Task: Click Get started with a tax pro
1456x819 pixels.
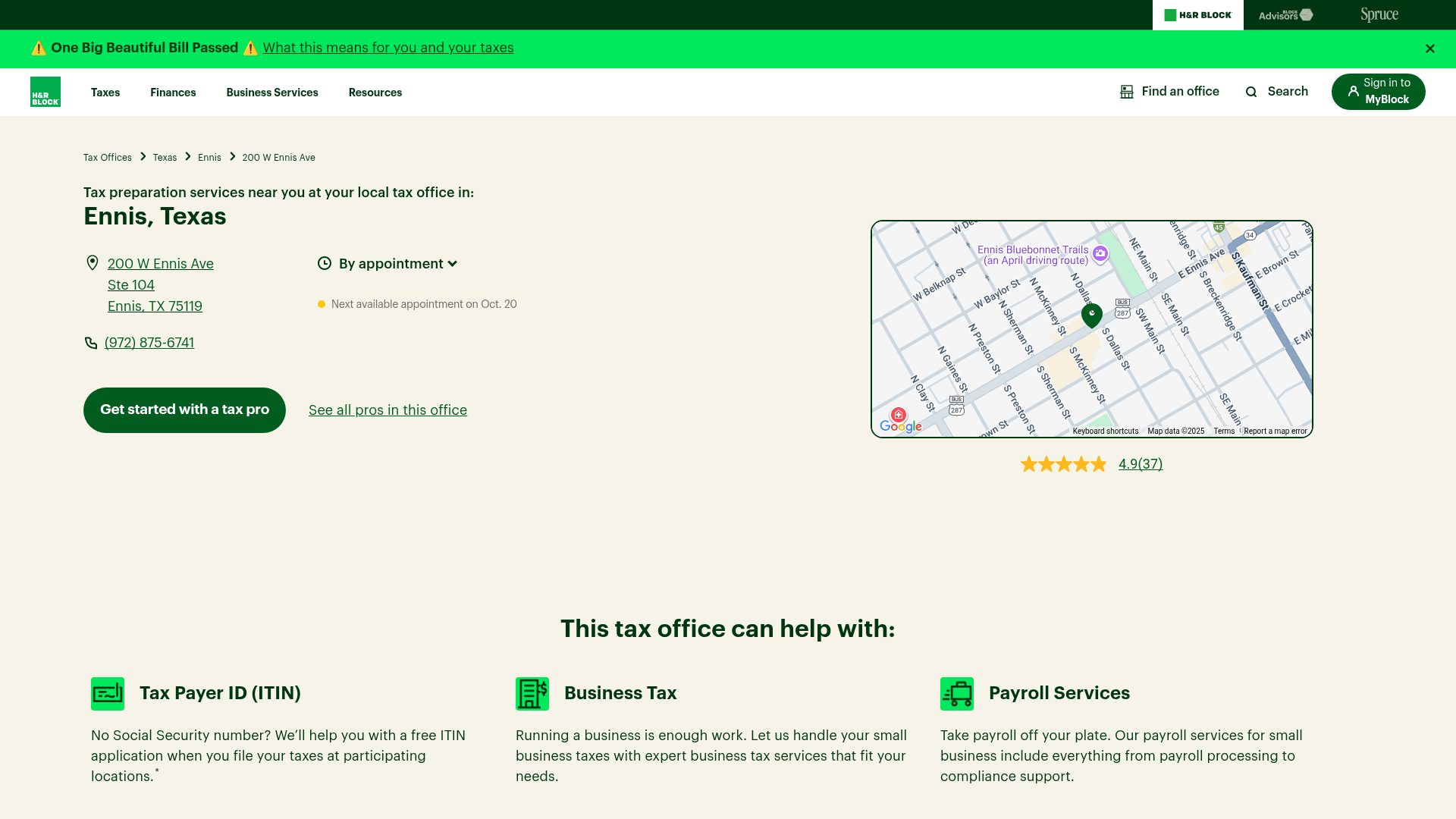Action: [x=184, y=410]
